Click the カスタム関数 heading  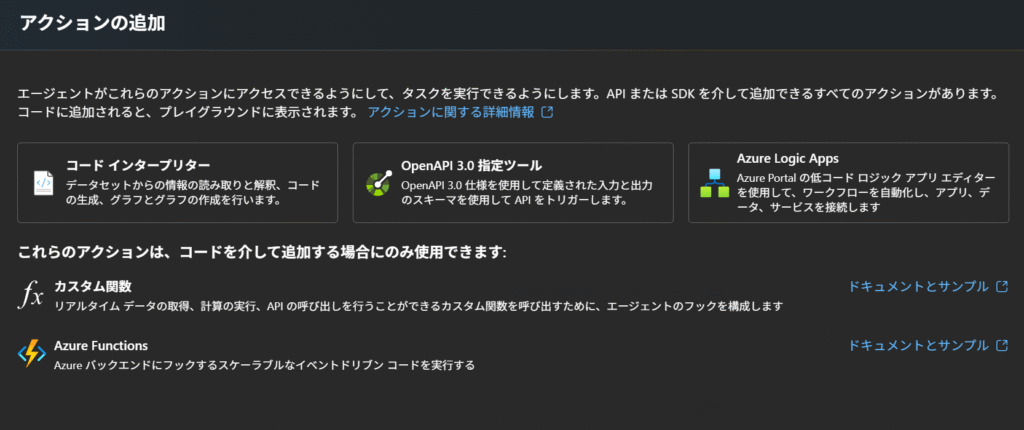tap(93, 287)
